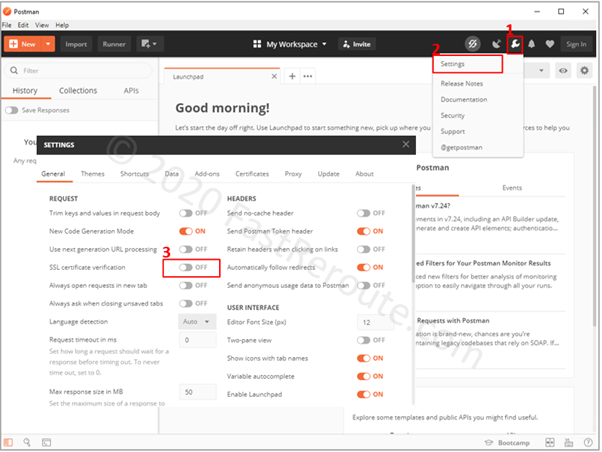Disable New Code Generation Mode

pos(193,231)
